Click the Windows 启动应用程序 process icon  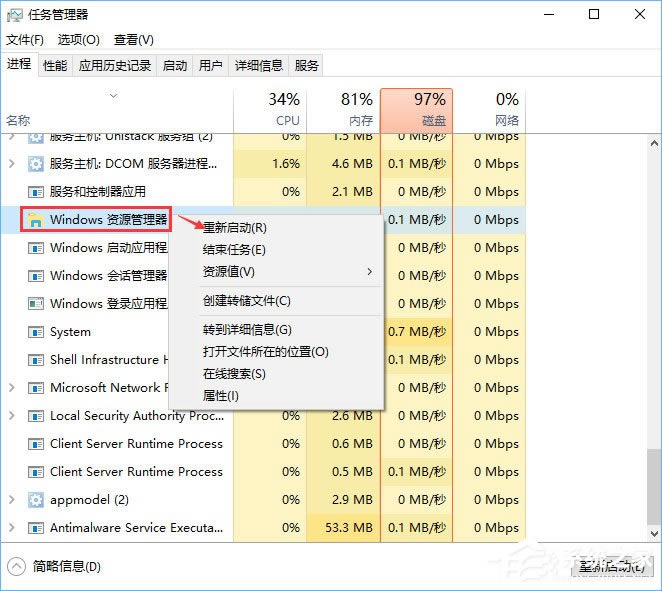coord(35,248)
